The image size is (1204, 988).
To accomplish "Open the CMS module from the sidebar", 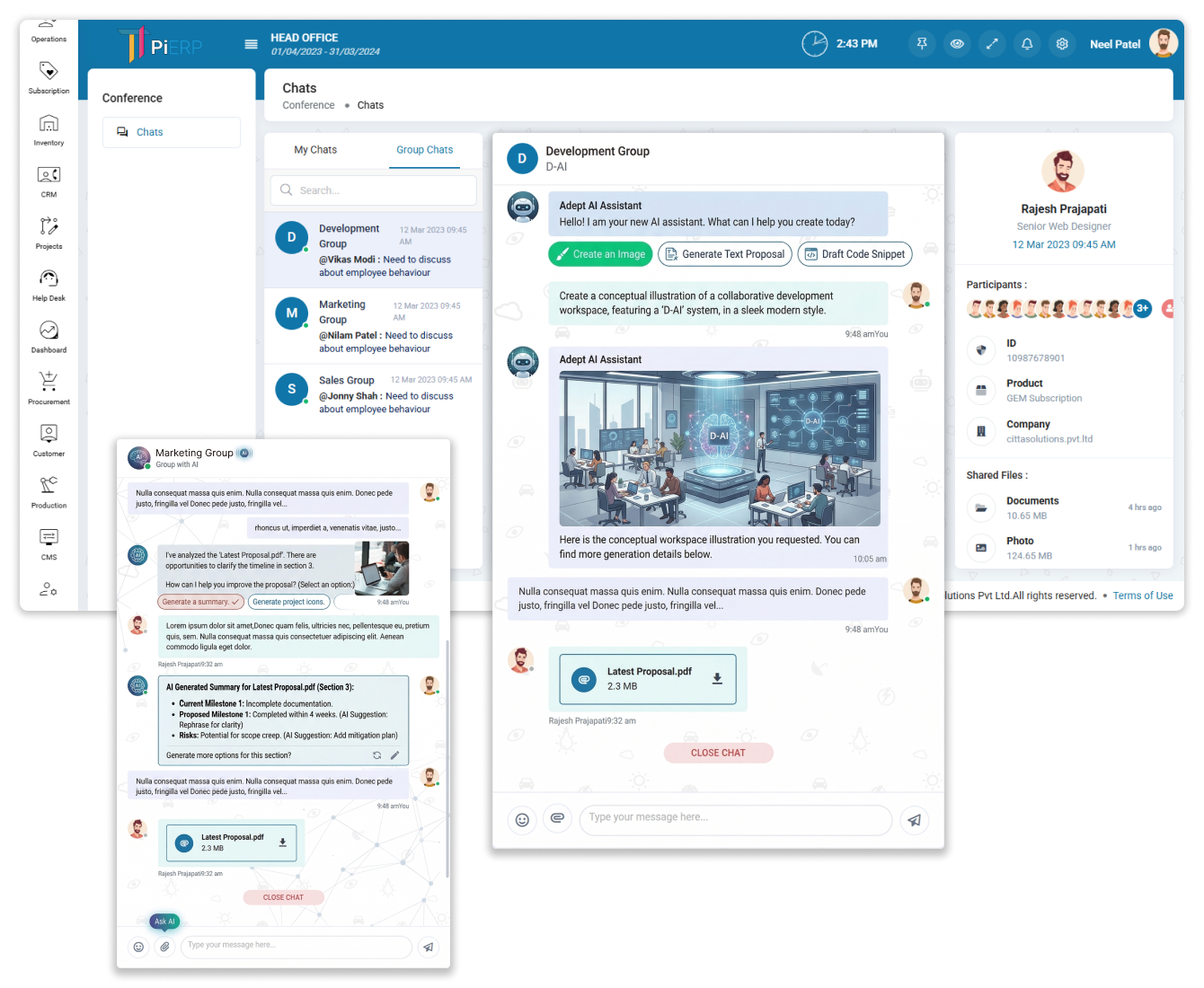I will click(49, 542).
